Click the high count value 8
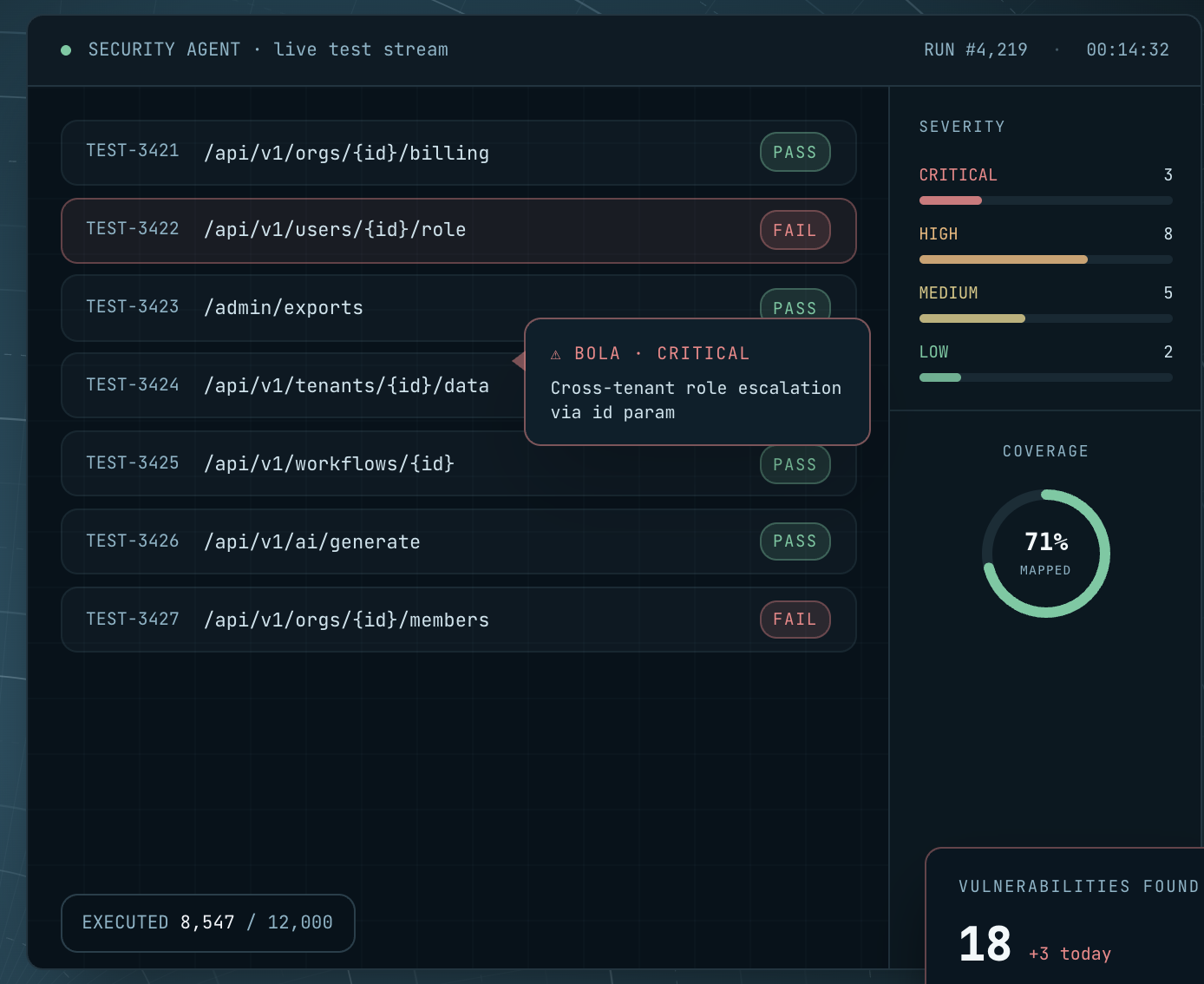 click(x=1168, y=234)
